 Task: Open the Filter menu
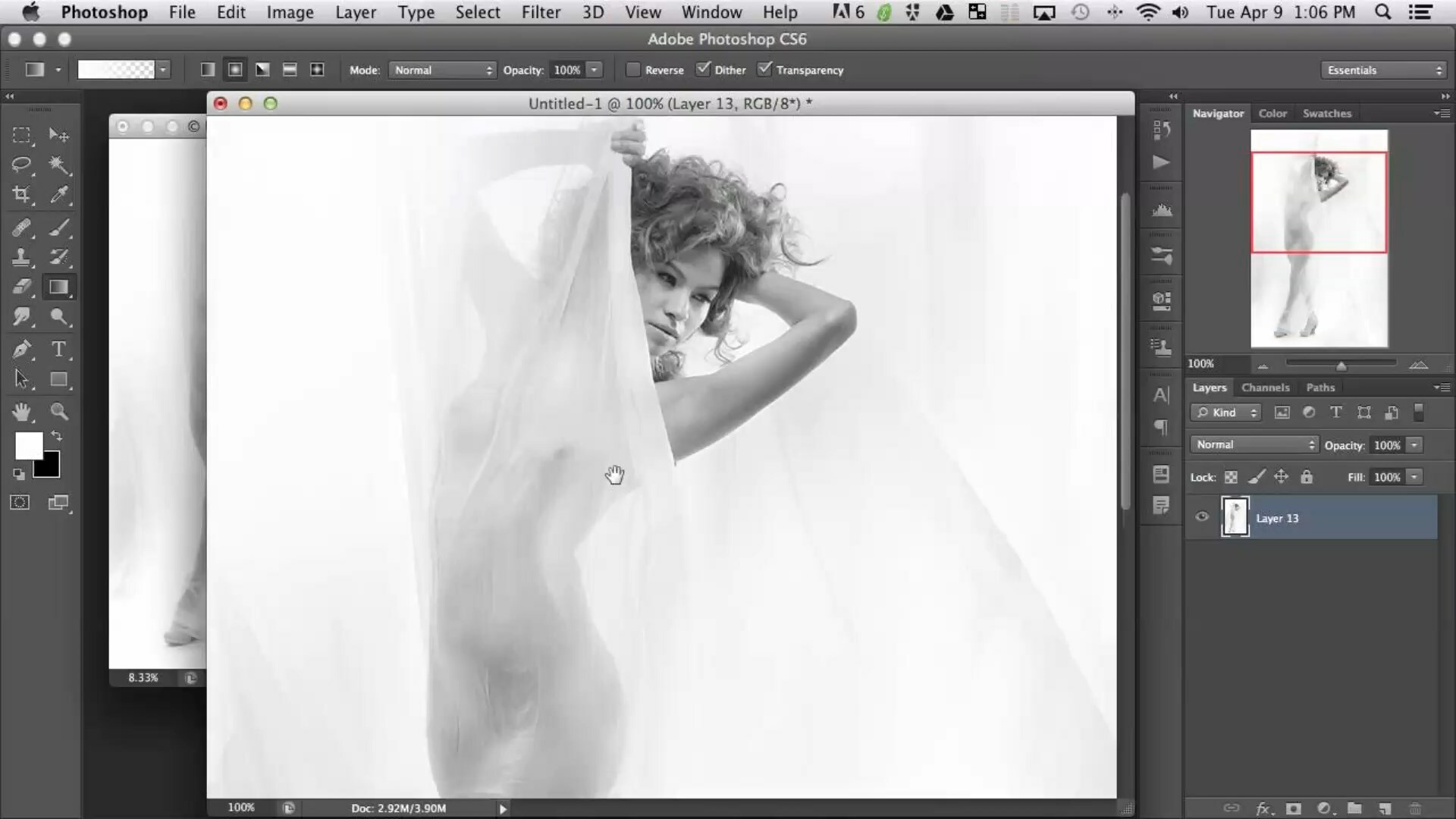541,12
